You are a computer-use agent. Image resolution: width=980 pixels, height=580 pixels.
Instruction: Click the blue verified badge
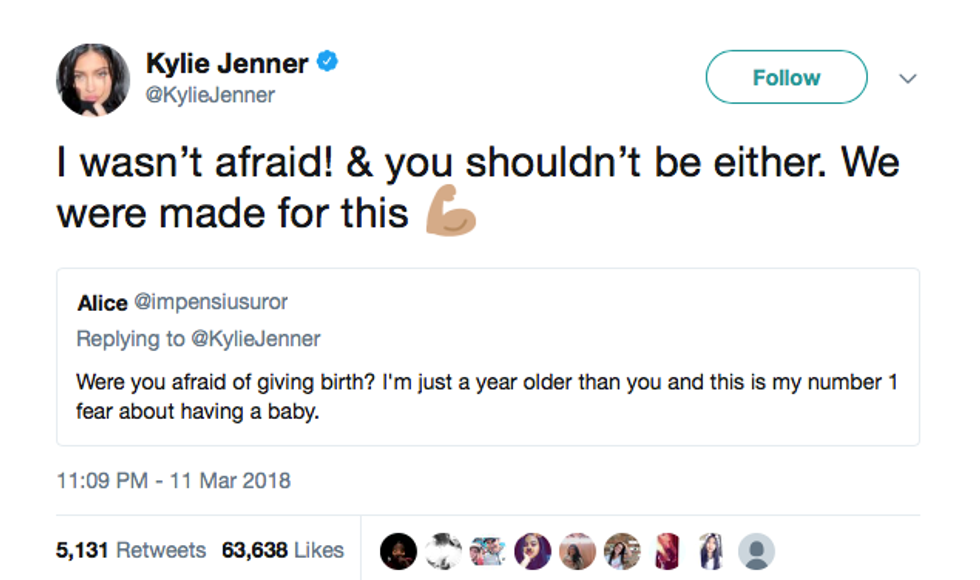coord(328,63)
